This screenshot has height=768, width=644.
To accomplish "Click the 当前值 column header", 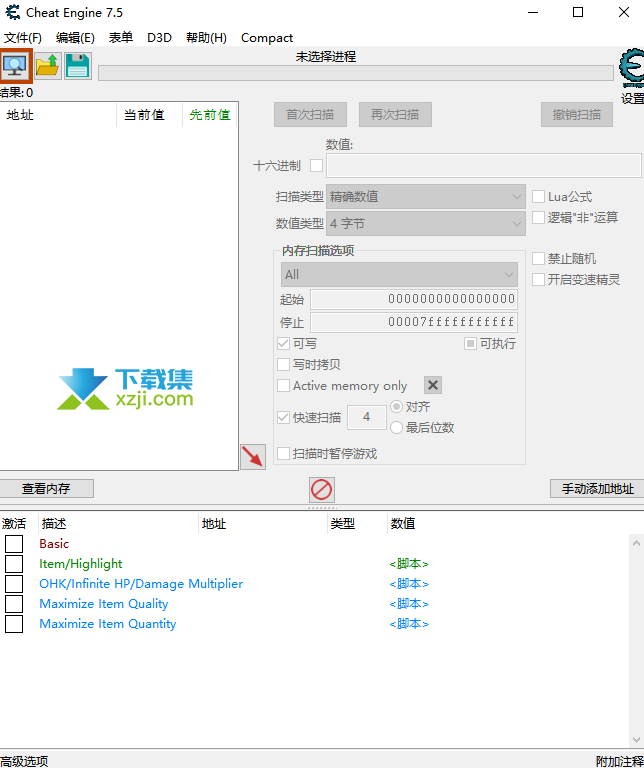I will (149, 115).
